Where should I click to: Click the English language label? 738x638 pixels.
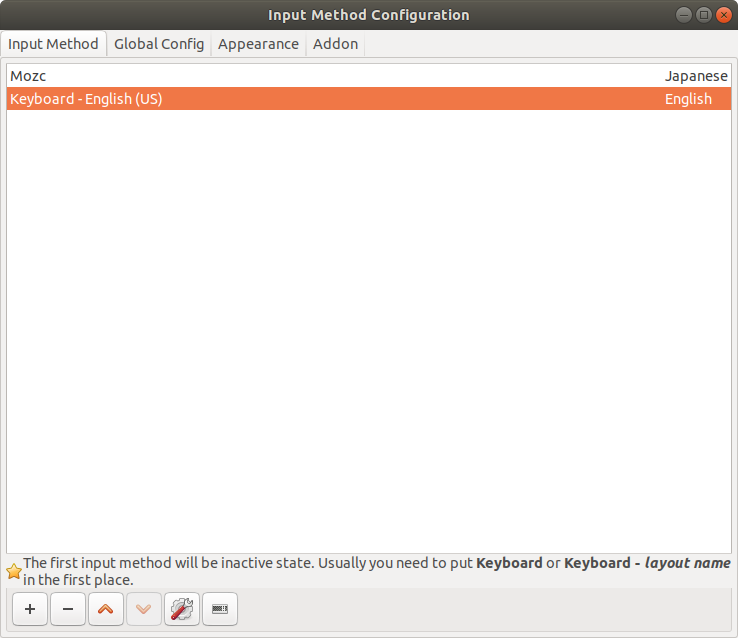688,99
